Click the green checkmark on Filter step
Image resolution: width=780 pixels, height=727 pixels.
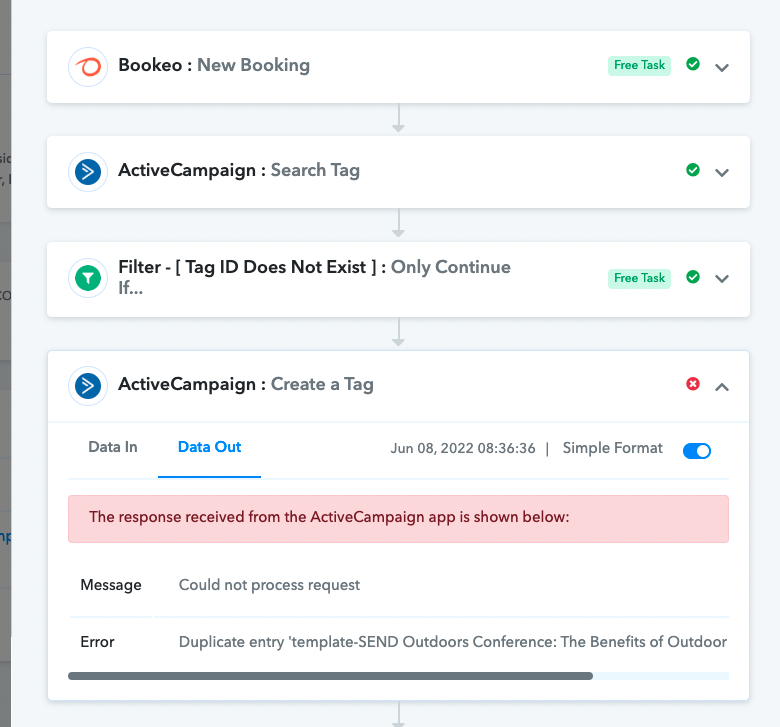(x=693, y=277)
